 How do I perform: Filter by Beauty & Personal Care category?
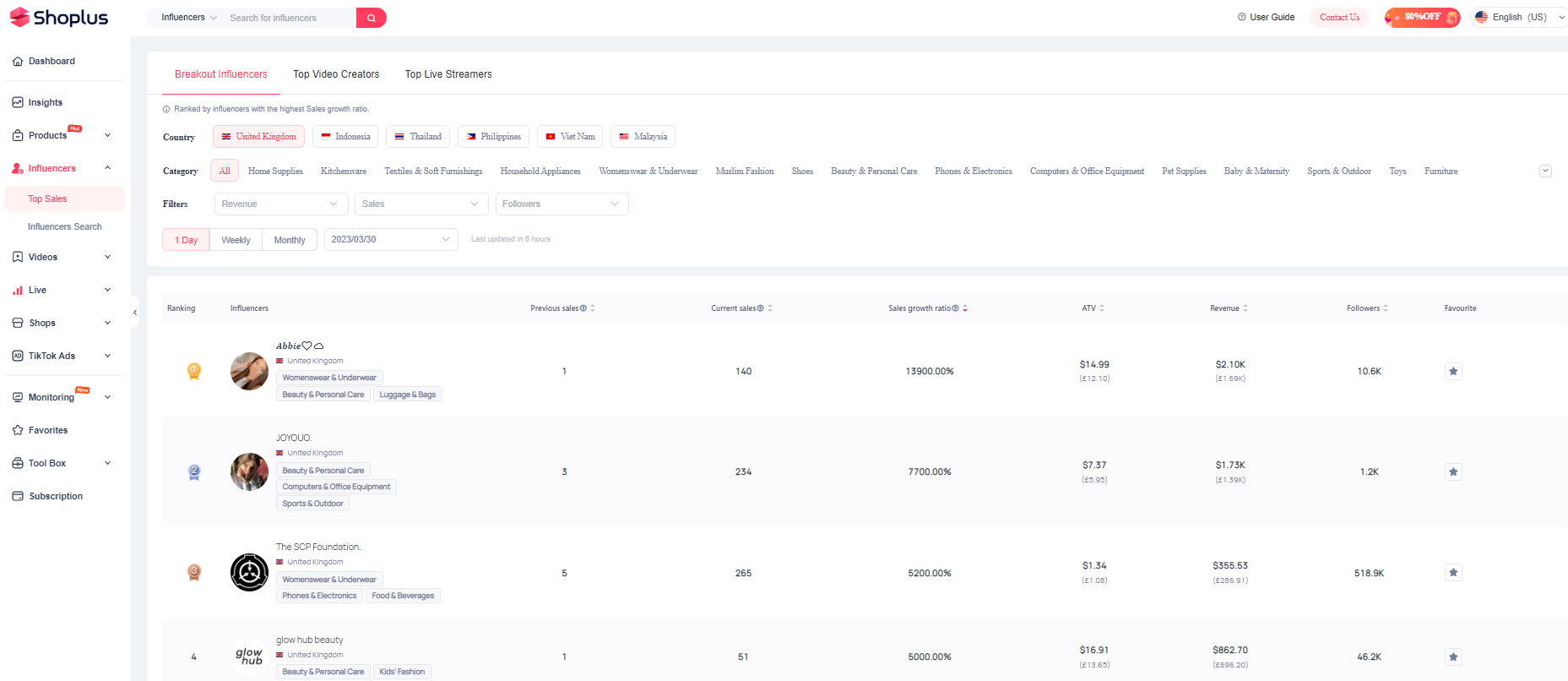[874, 171]
